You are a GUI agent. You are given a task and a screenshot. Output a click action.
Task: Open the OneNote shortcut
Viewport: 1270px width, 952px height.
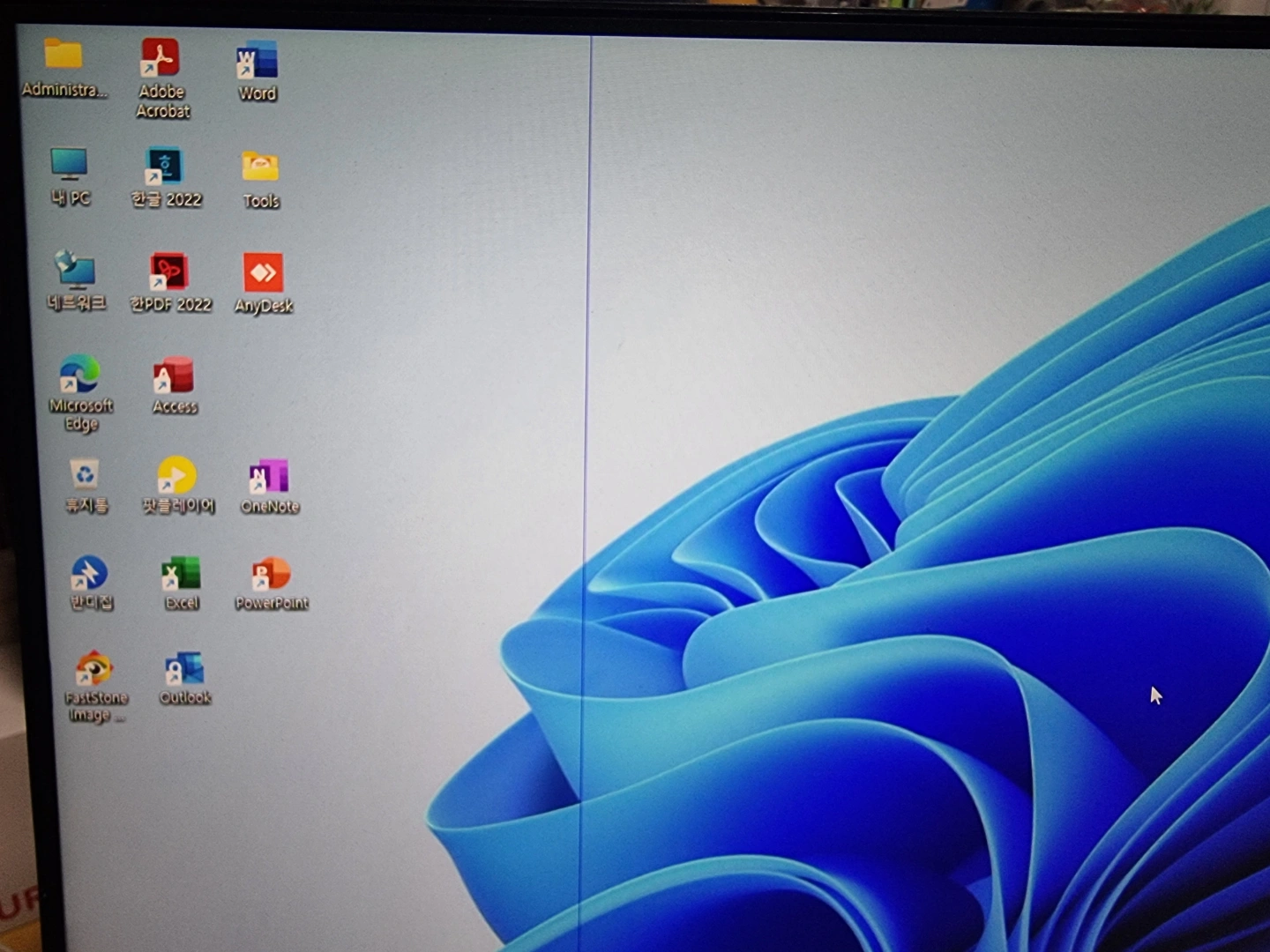[x=268, y=477]
